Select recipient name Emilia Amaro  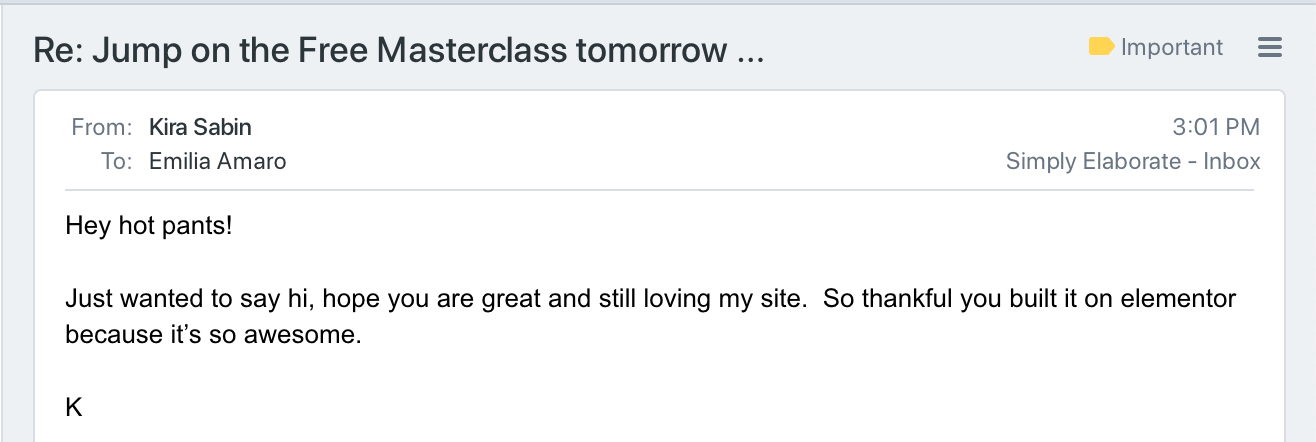tap(217, 161)
